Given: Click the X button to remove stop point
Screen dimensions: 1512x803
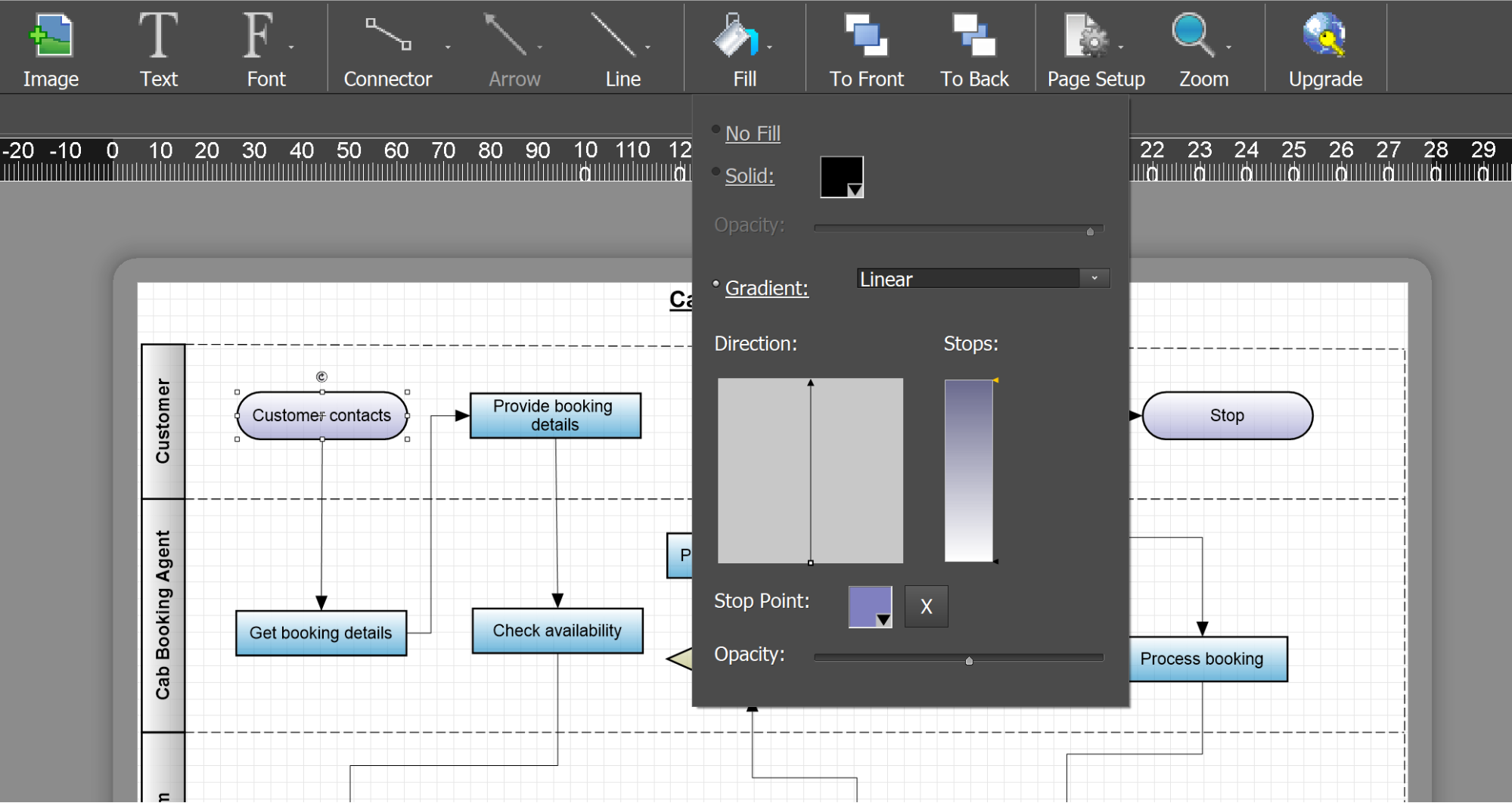Looking at the screenshot, I should pos(926,606).
